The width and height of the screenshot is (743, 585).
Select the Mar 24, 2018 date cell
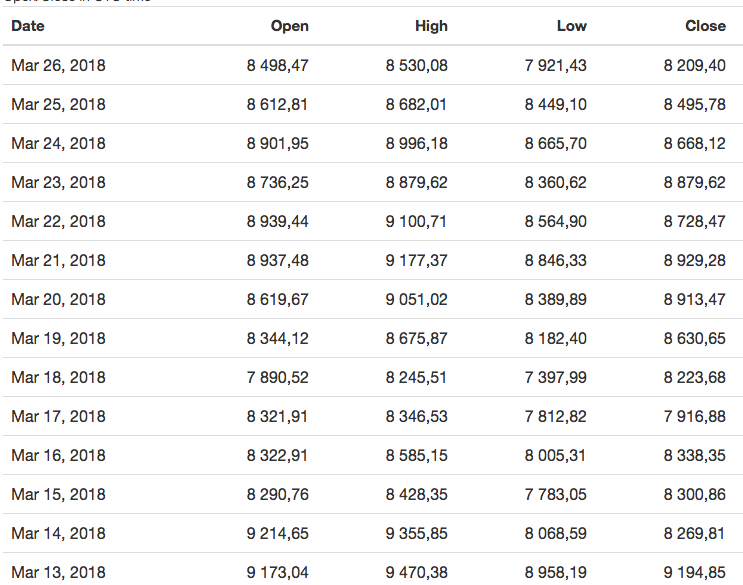pyautogui.click(x=58, y=143)
